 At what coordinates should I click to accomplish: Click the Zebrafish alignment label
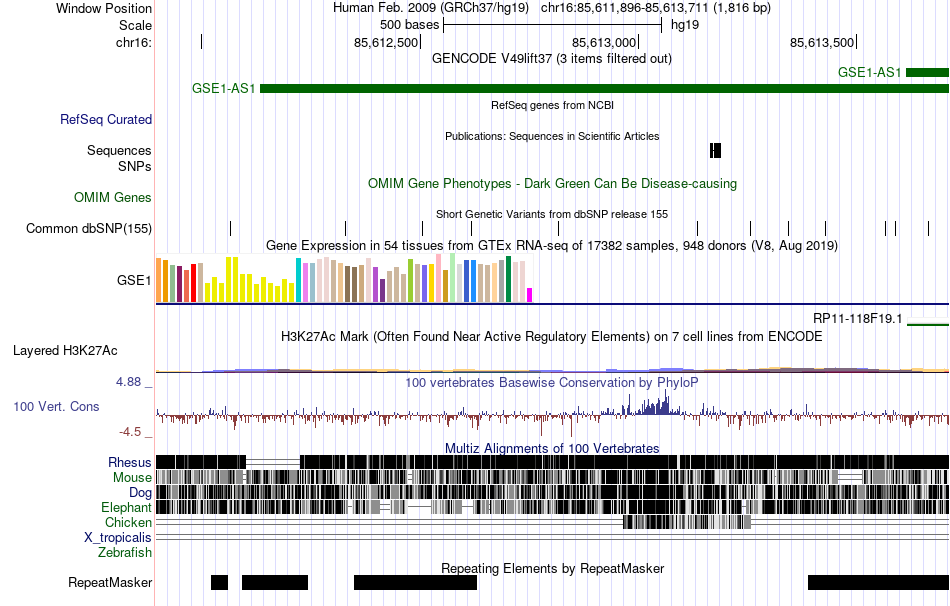125,553
